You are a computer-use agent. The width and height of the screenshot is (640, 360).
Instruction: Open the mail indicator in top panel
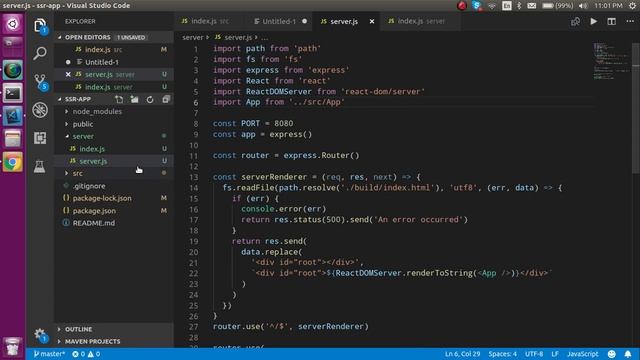tap(531, 6)
